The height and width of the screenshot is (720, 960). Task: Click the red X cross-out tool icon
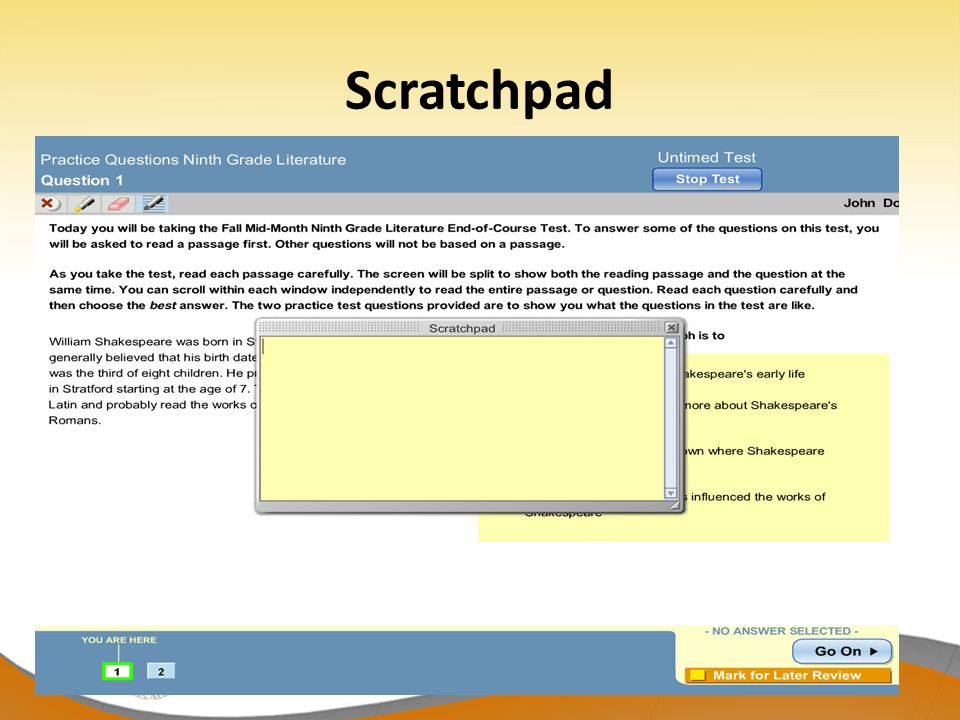pos(49,203)
